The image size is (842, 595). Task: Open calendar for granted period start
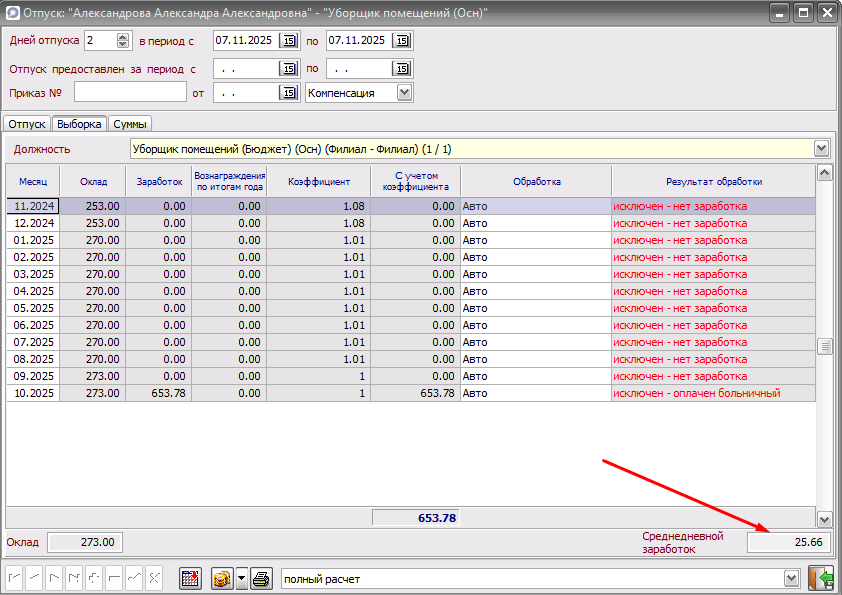point(288,69)
